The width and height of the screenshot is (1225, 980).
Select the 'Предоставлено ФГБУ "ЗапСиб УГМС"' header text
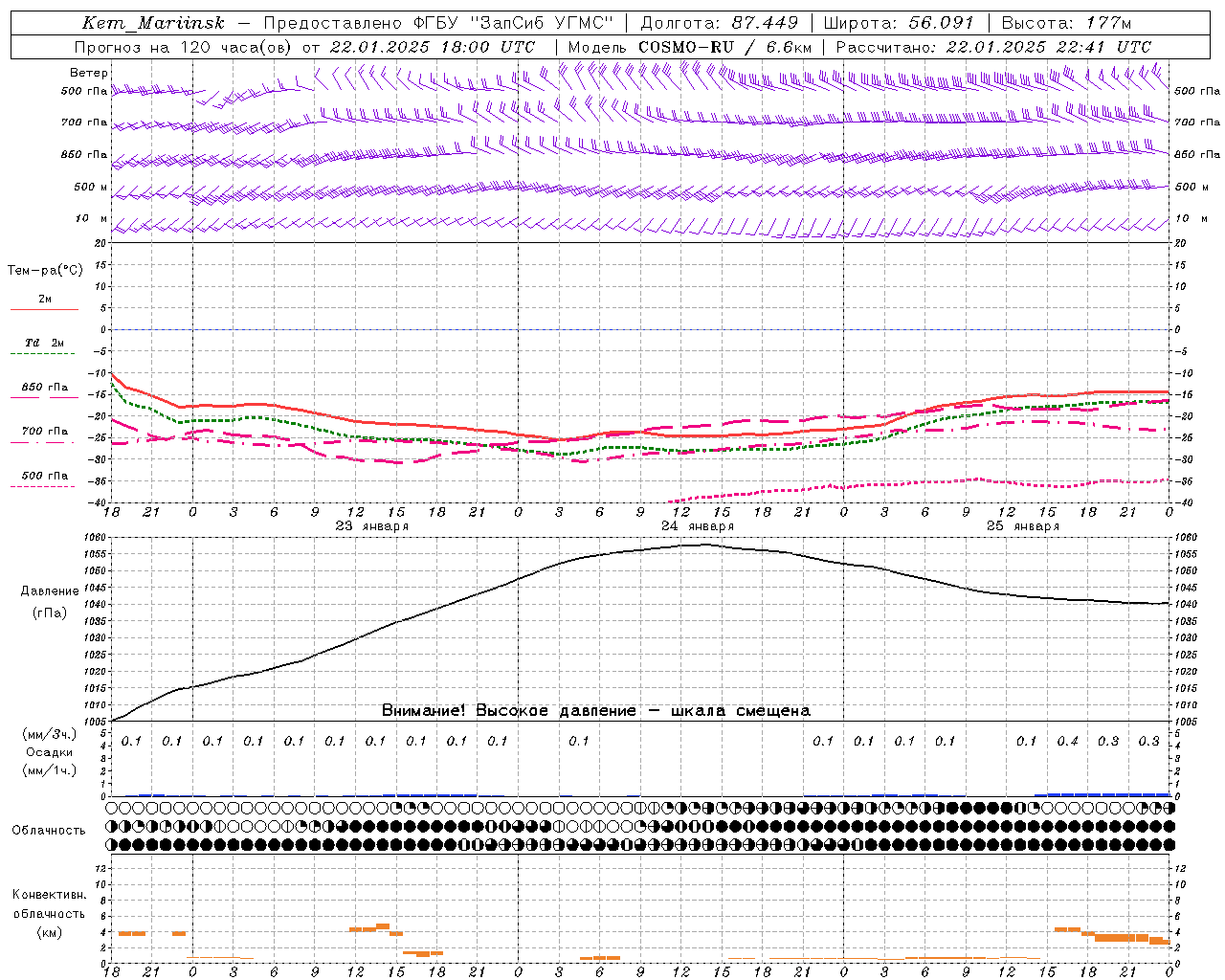click(x=437, y=23)
